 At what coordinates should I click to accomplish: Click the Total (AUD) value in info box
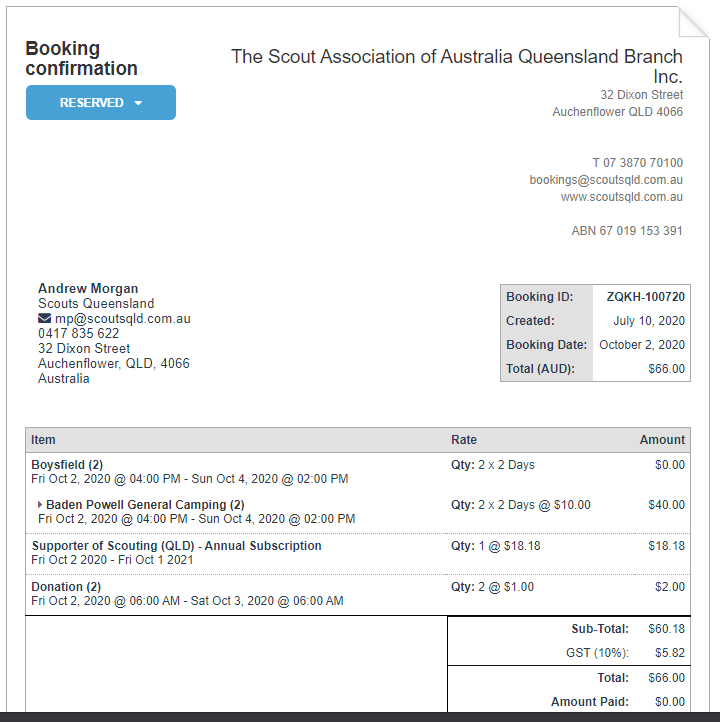click(x=667, y=369)
